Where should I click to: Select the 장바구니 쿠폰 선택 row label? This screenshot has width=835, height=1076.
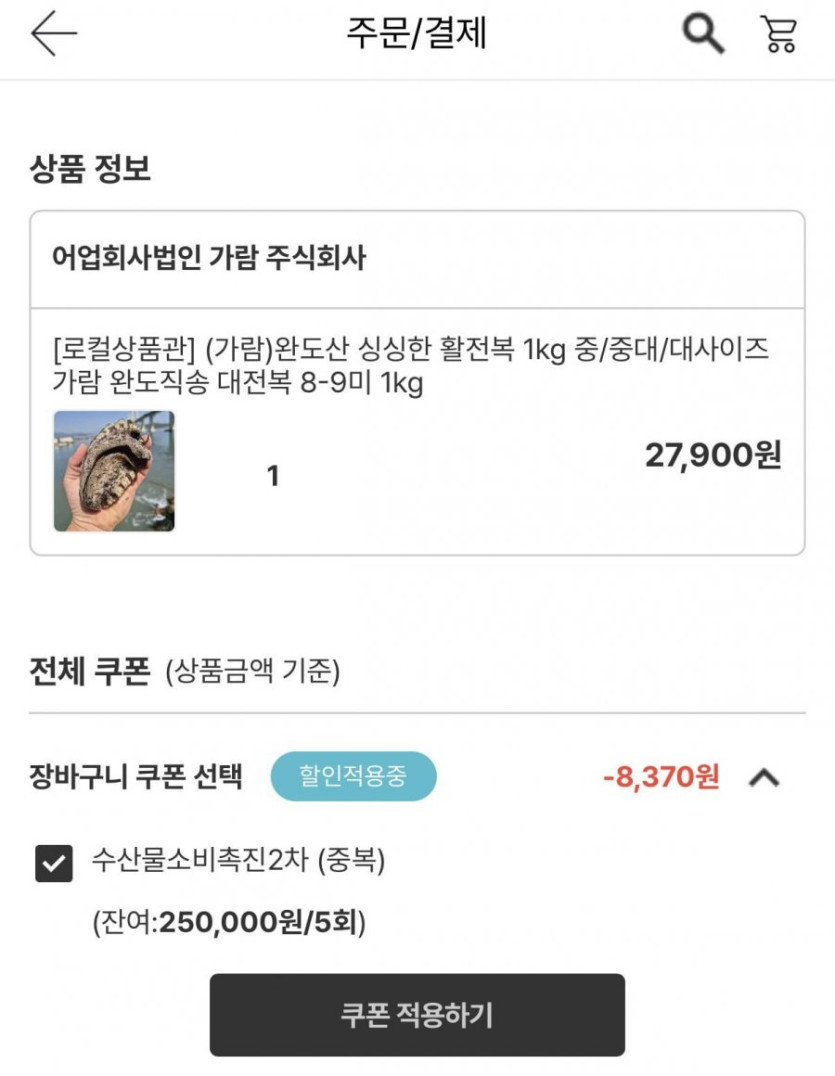(x=136, y=777)
